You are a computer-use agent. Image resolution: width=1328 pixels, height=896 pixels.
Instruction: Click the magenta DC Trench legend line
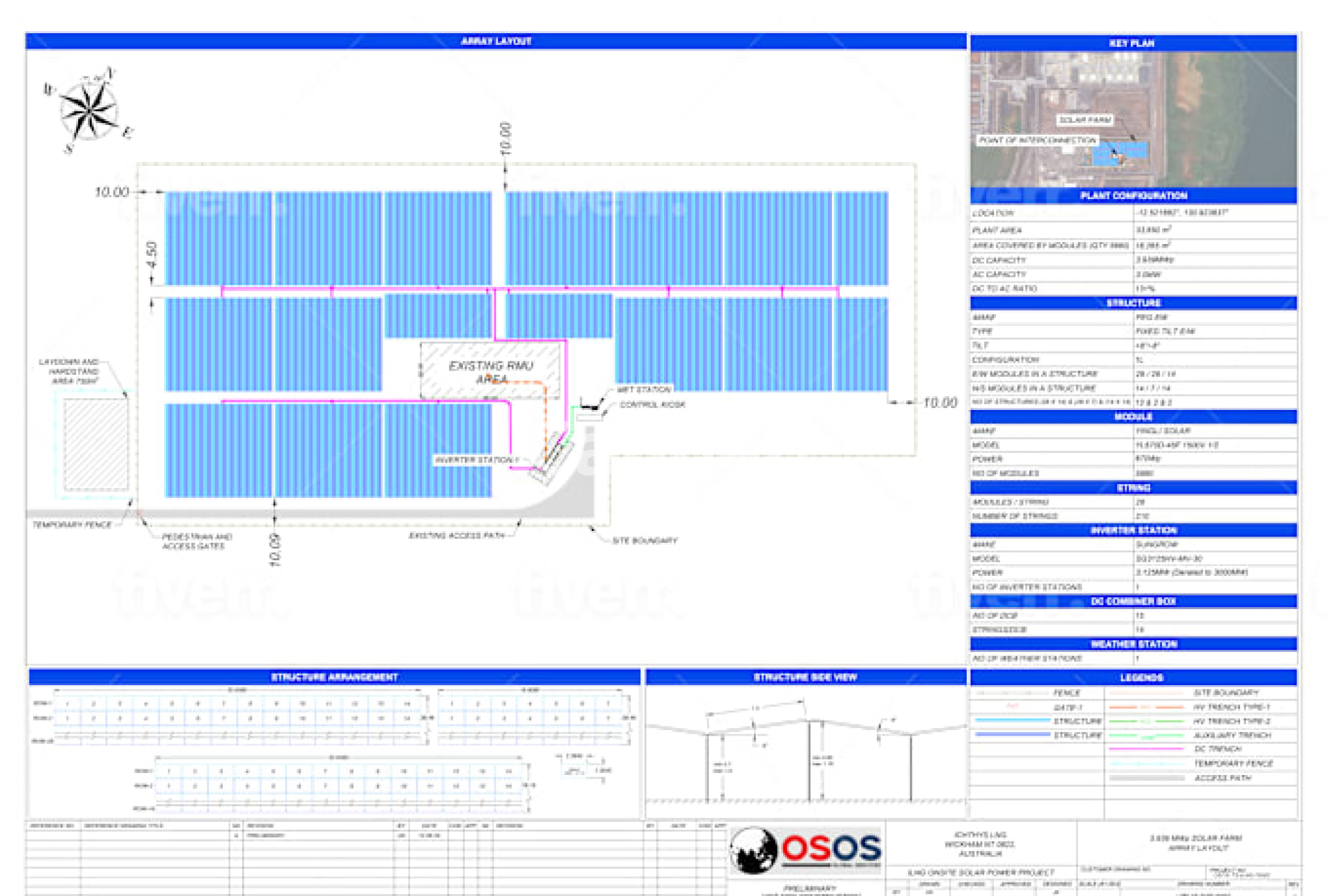click(1146, 749)
